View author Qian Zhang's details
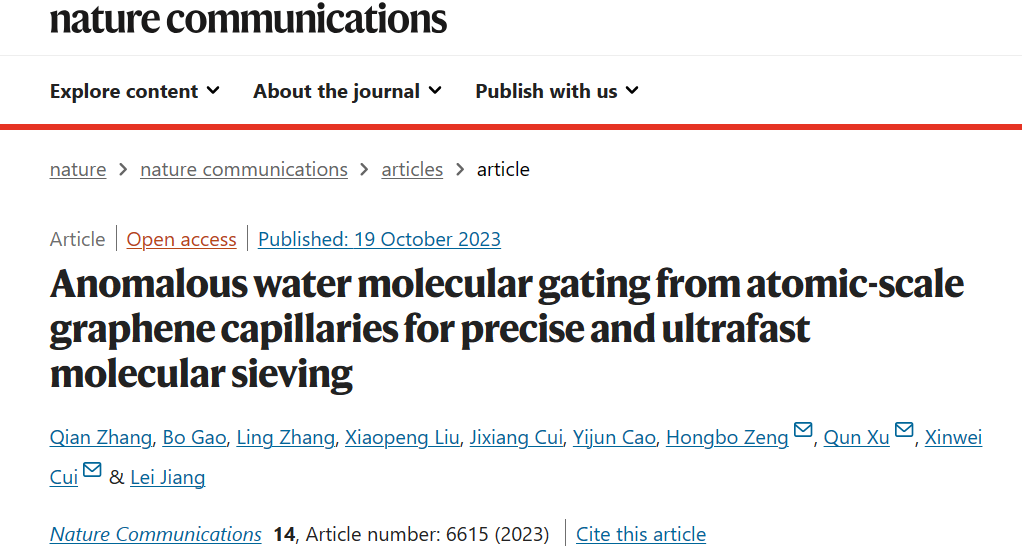 point(100,437)
